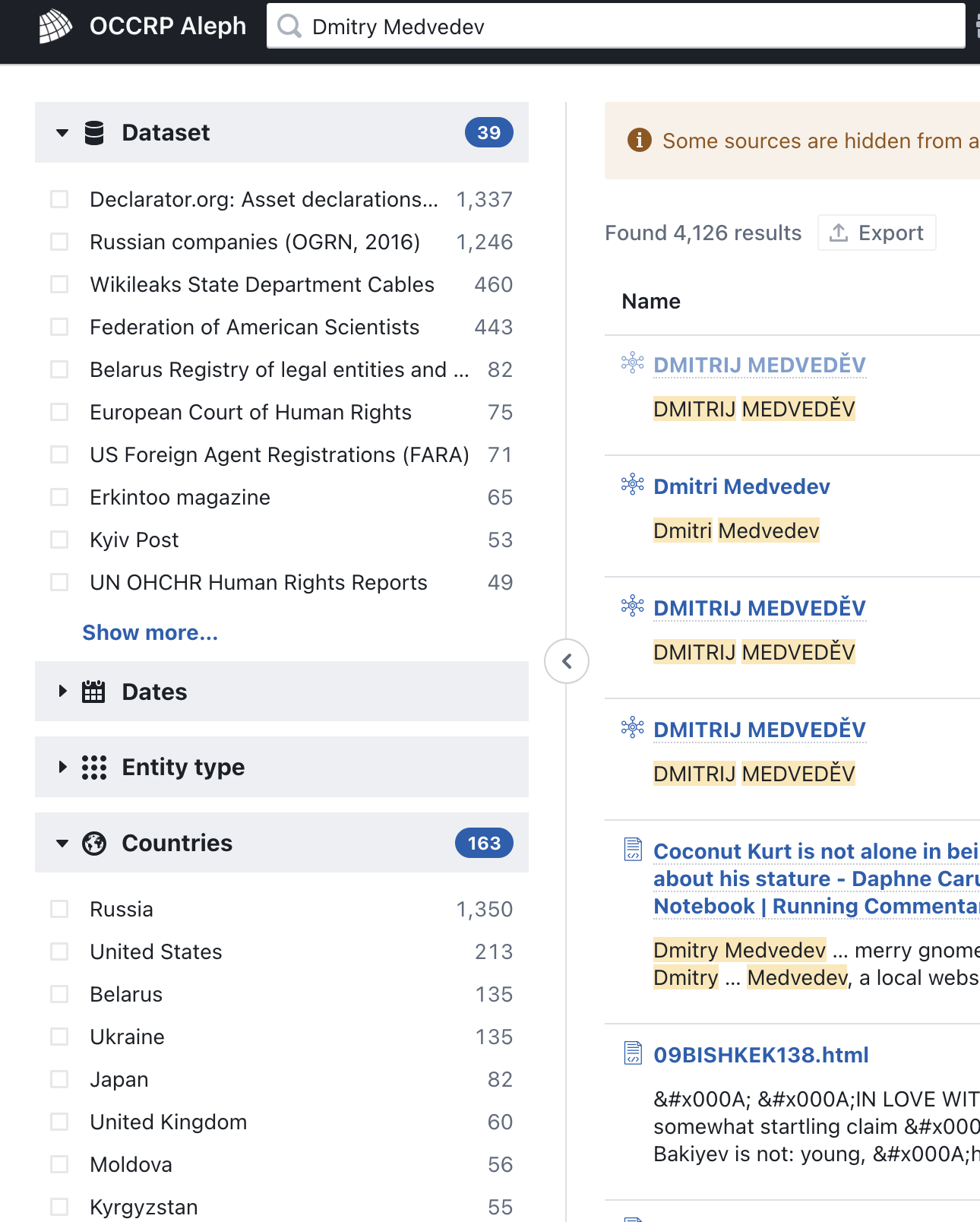Click the Dataset section header title
Image resolution: width=980 pixels, height=1222 pixels.
pos(166,132)
